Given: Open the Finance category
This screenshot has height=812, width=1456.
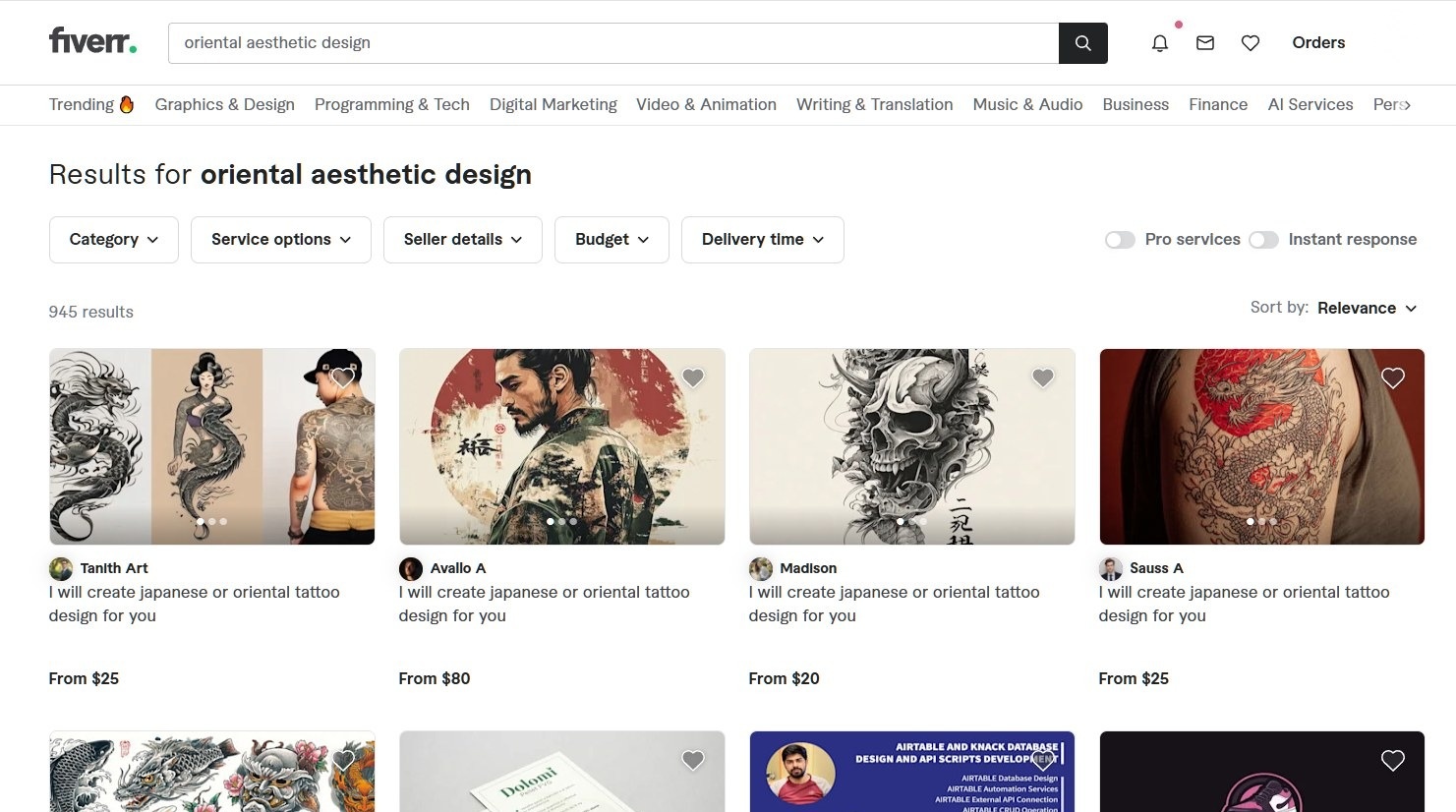Looking at the screenshot, I should click(1218, 104).
